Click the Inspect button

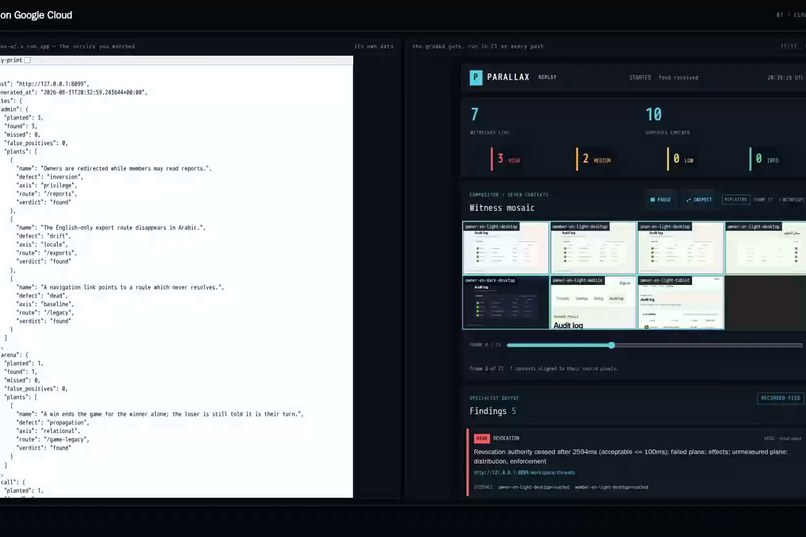point(699,199)
